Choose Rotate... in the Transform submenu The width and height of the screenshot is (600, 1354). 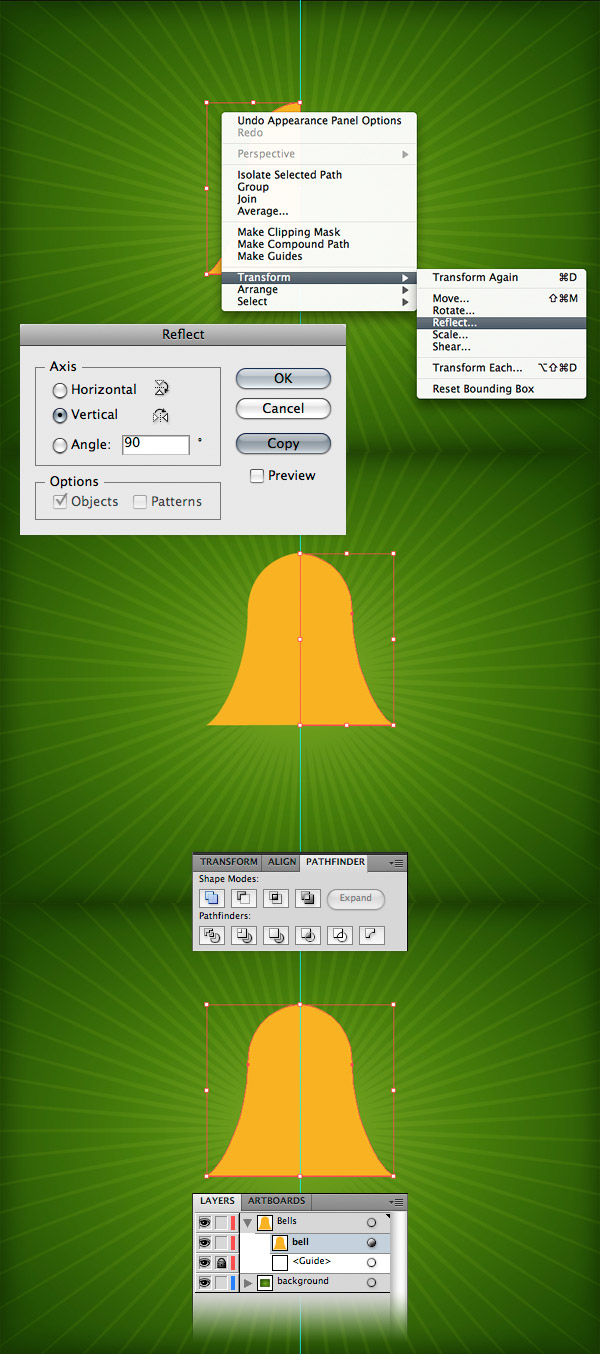(x=501, y=311)
